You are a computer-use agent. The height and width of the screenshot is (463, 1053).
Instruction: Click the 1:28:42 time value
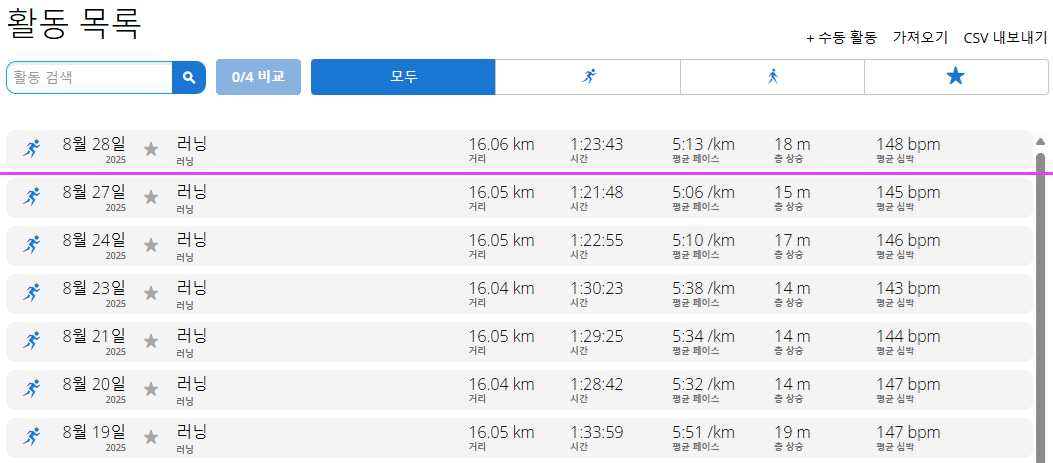pos(597,385)
